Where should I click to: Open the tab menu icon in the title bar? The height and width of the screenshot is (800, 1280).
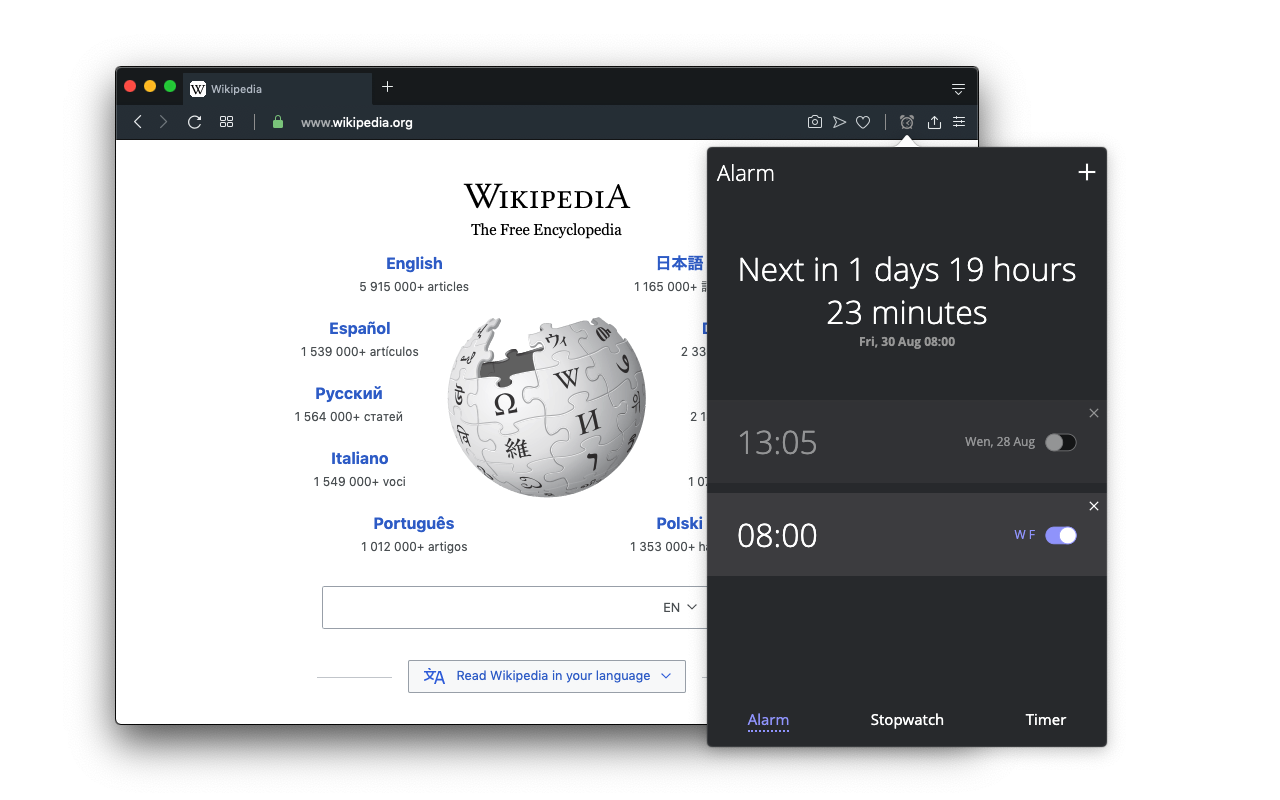[x=958, y=89]
